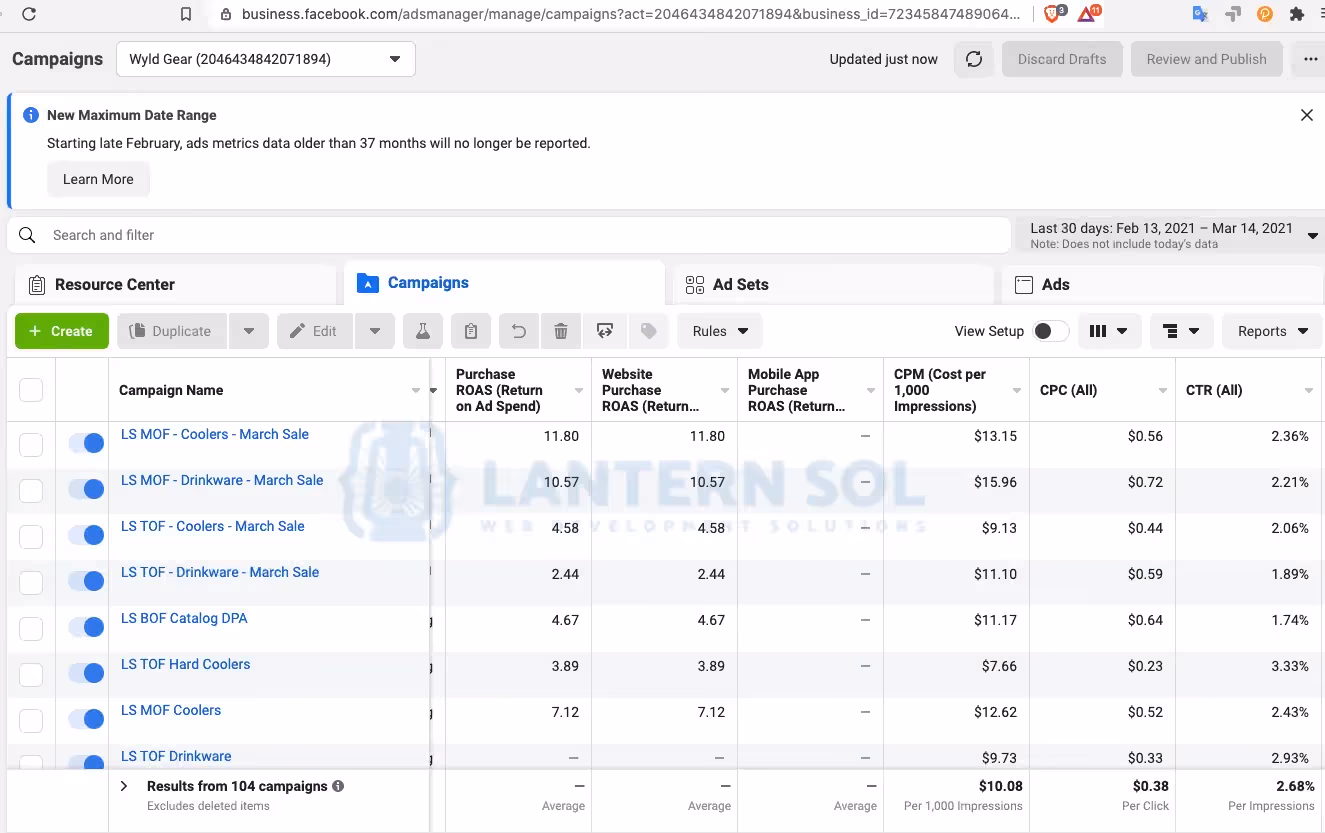This screenshot has height=833, width=1325.
Task: Click the preview icon beside the trash icon
Action: (604, 331)
